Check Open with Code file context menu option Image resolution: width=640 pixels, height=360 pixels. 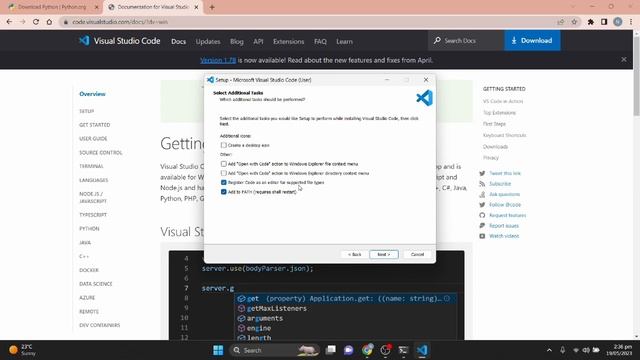(x=224, y=164)
